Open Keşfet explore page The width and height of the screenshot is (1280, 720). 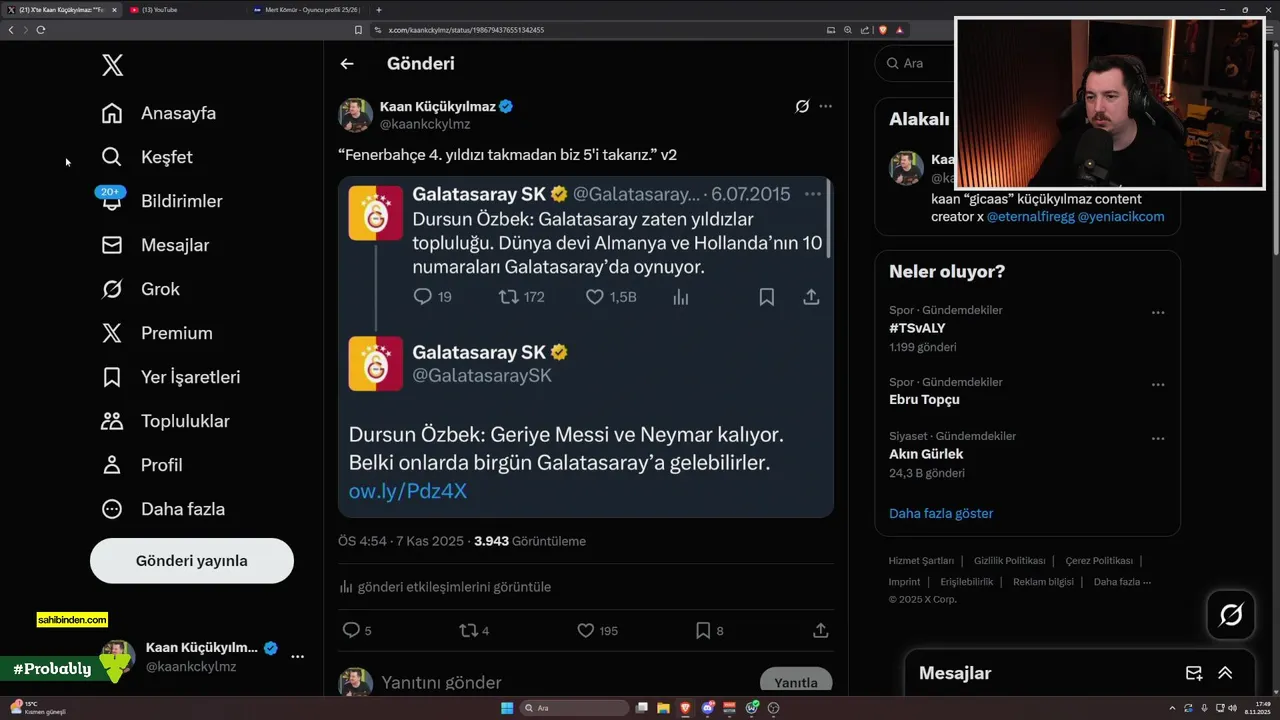[147, 157]
